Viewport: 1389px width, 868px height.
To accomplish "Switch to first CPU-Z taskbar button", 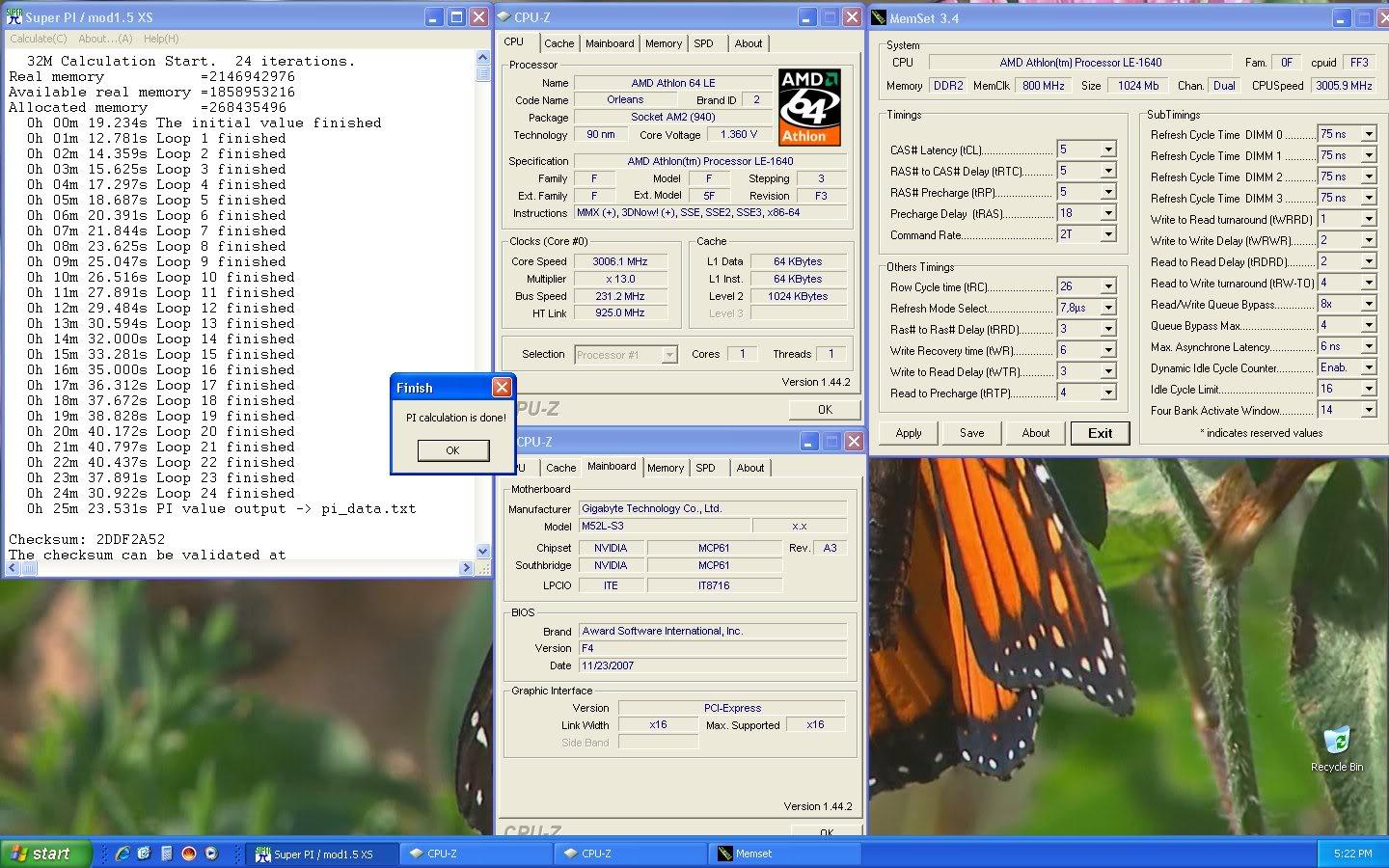I will pos(477,854).
